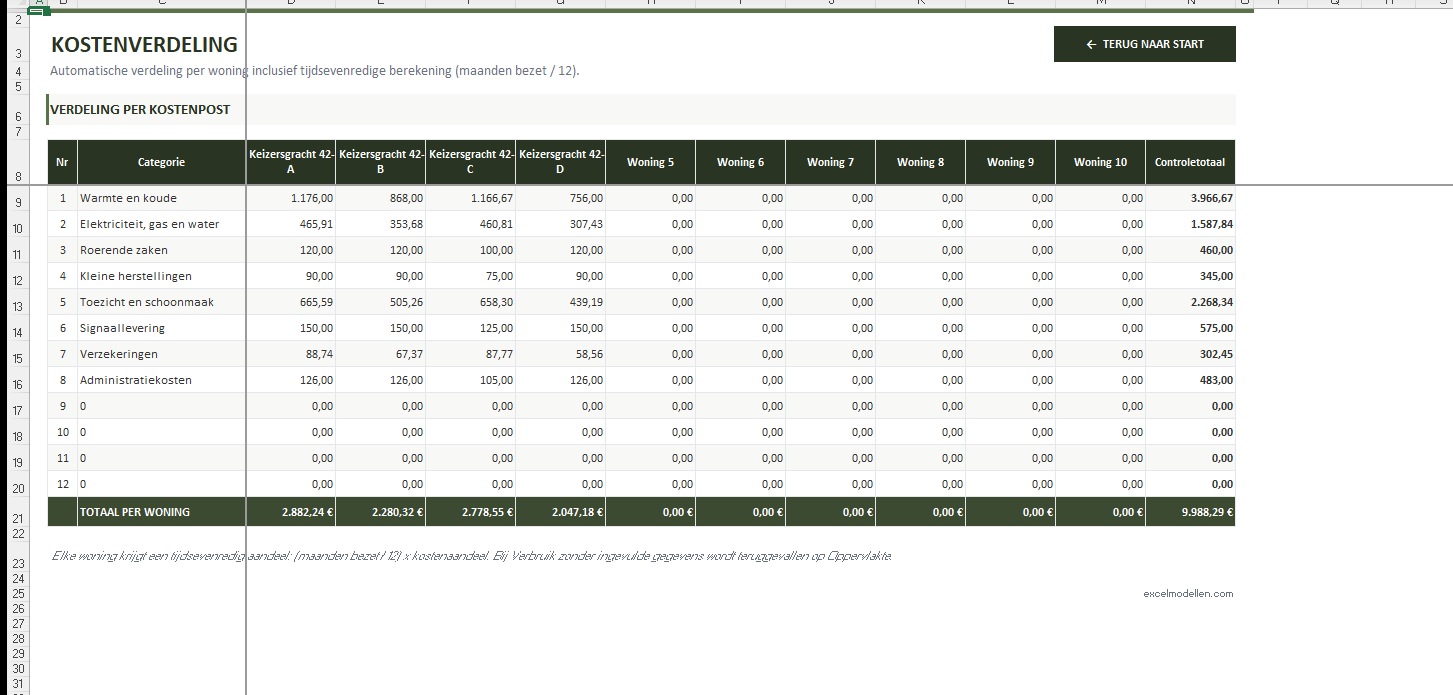Click the Terug naar start button
1453x695 pixels.
click(1144, 44)
